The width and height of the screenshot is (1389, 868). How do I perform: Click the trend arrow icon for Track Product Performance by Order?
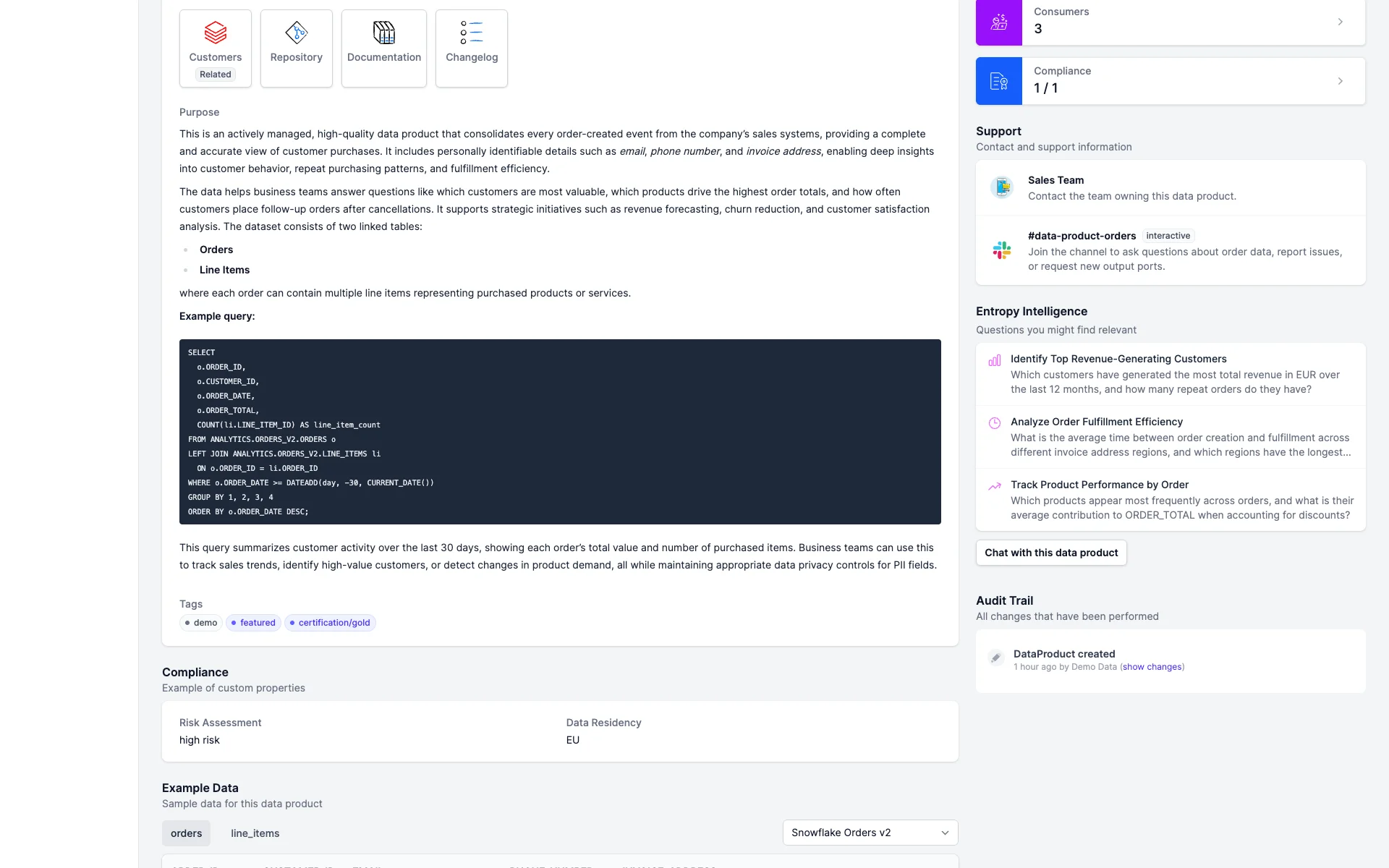(995, 486)
